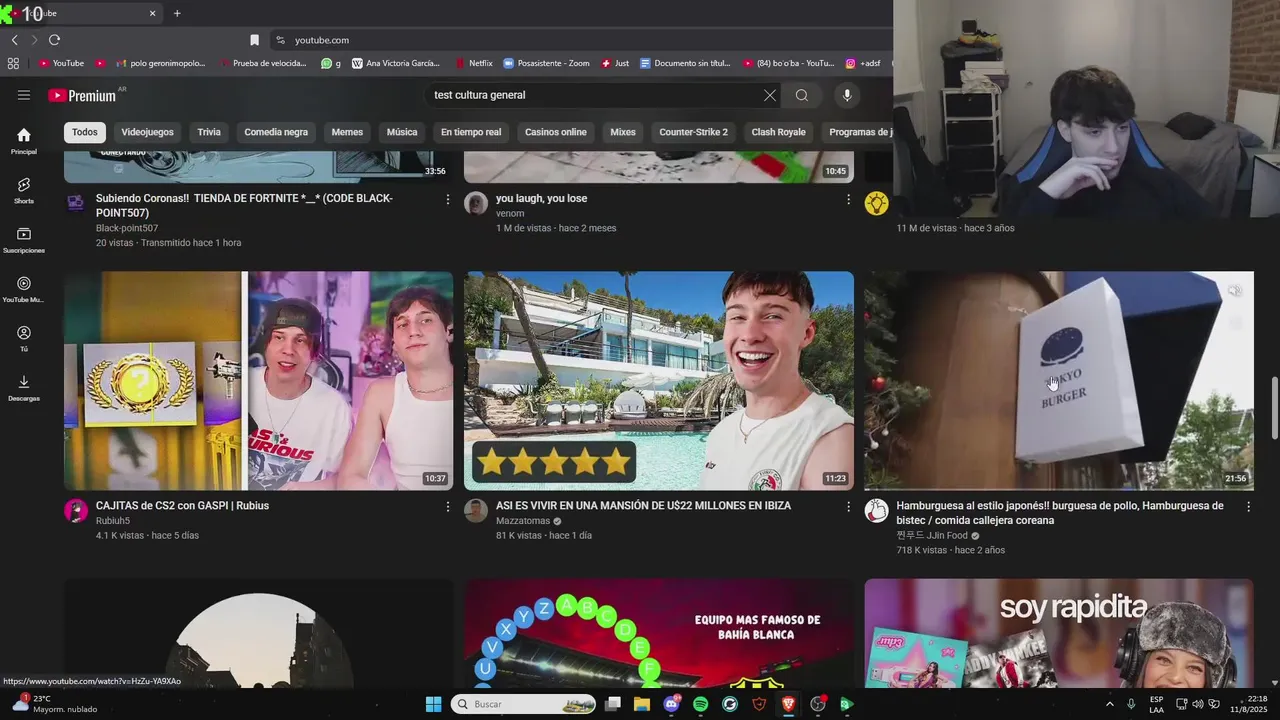1280x720 pixels.
Task: Select the En tiempo real chip
Action: pos(471,132)
